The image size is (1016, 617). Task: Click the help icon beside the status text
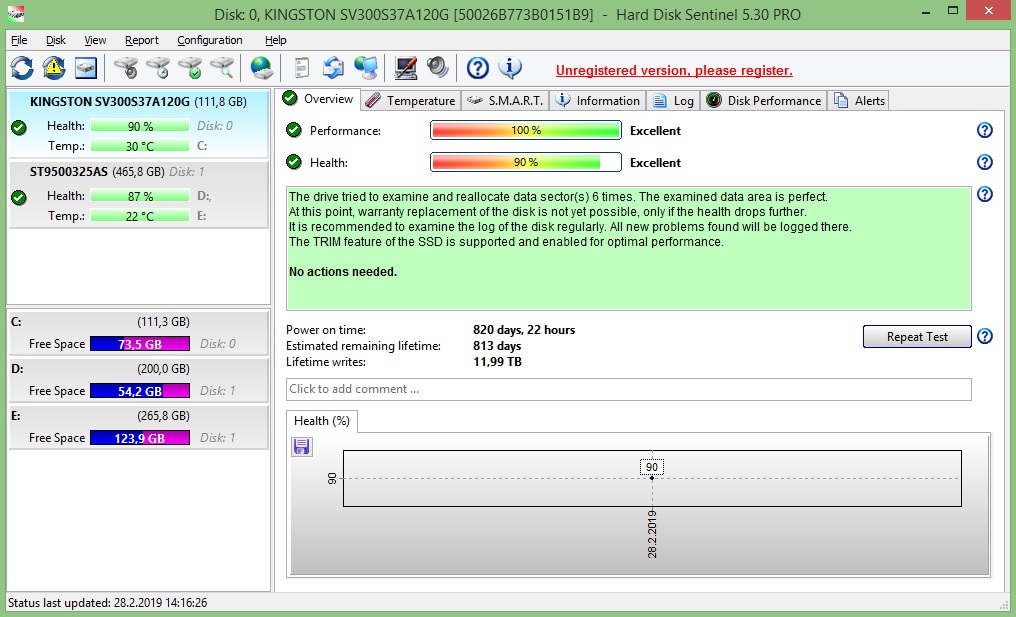tap(984, 194)
